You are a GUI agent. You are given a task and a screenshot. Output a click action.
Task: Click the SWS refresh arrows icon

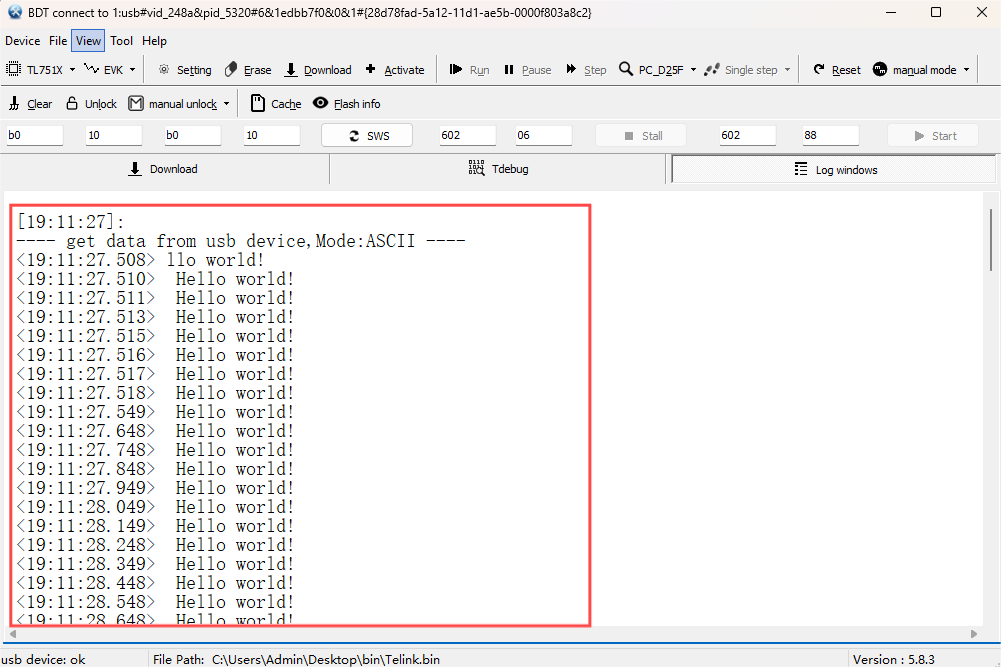pyautogui.click(x=354, y=136)
